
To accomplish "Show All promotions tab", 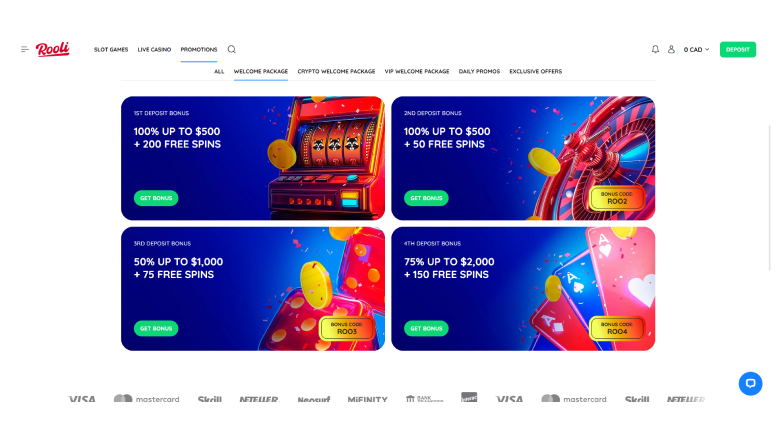I will (219, 72).
